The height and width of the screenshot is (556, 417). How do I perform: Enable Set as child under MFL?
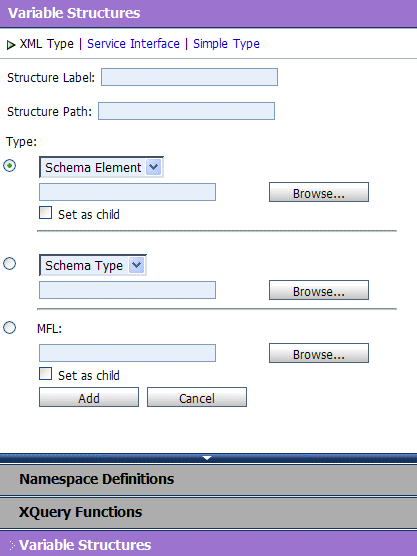point(45,374)
